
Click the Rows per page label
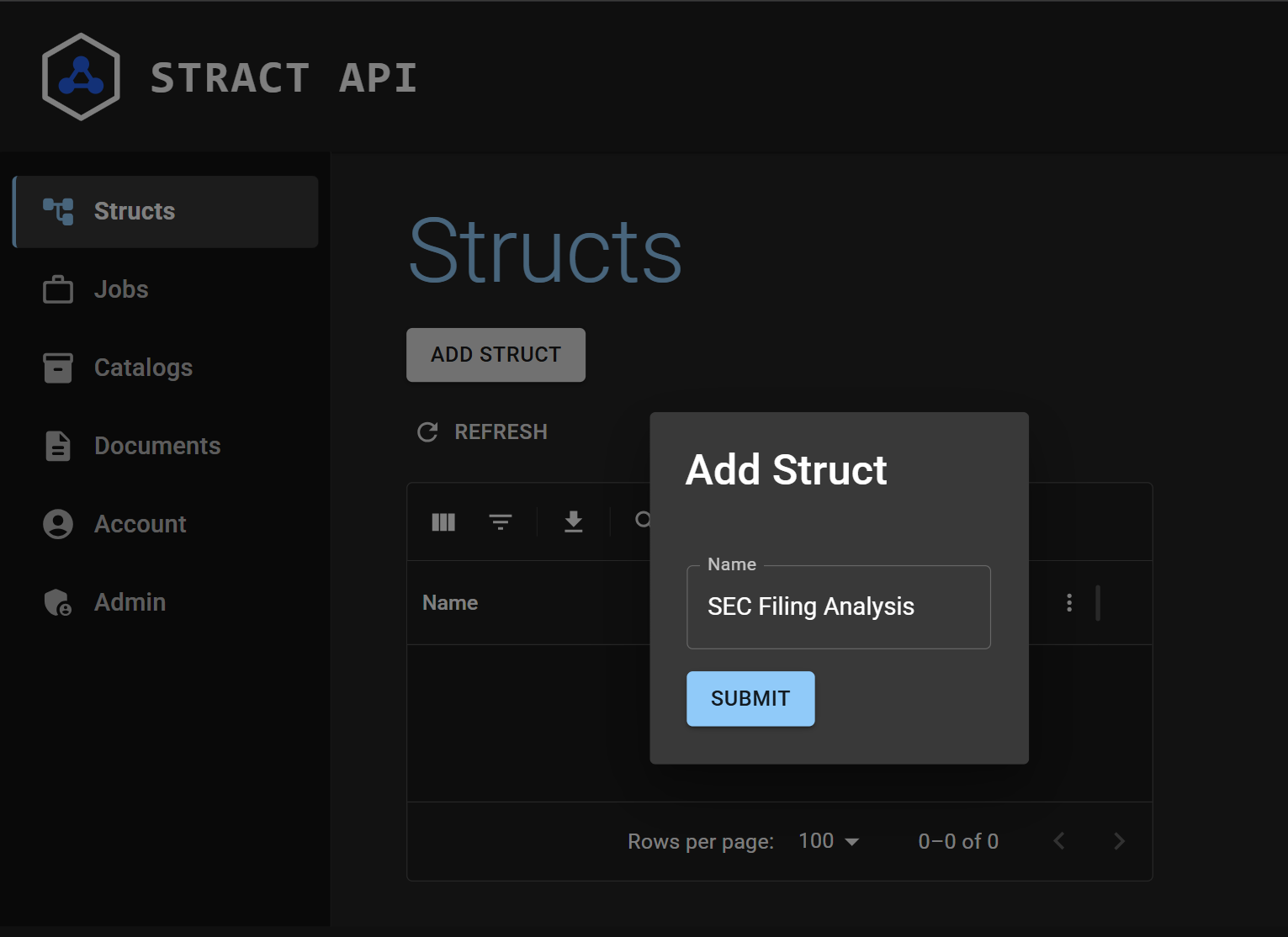701,842
